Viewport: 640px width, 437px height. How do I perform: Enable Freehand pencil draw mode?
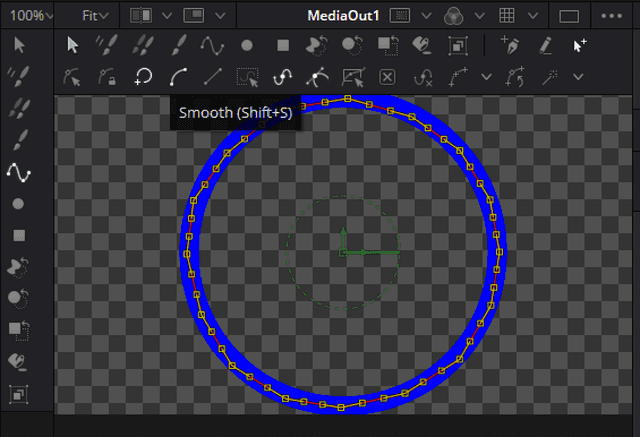click(x=546, y=45)
